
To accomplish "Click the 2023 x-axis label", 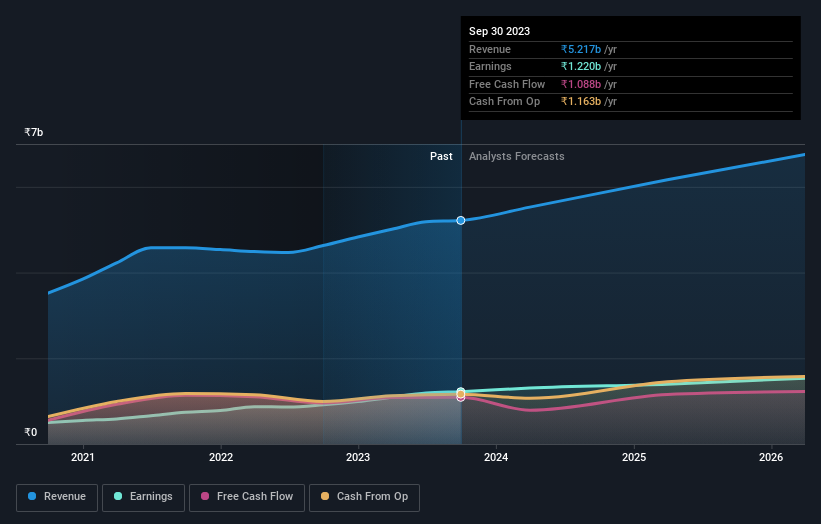I will tap(358, 458).
